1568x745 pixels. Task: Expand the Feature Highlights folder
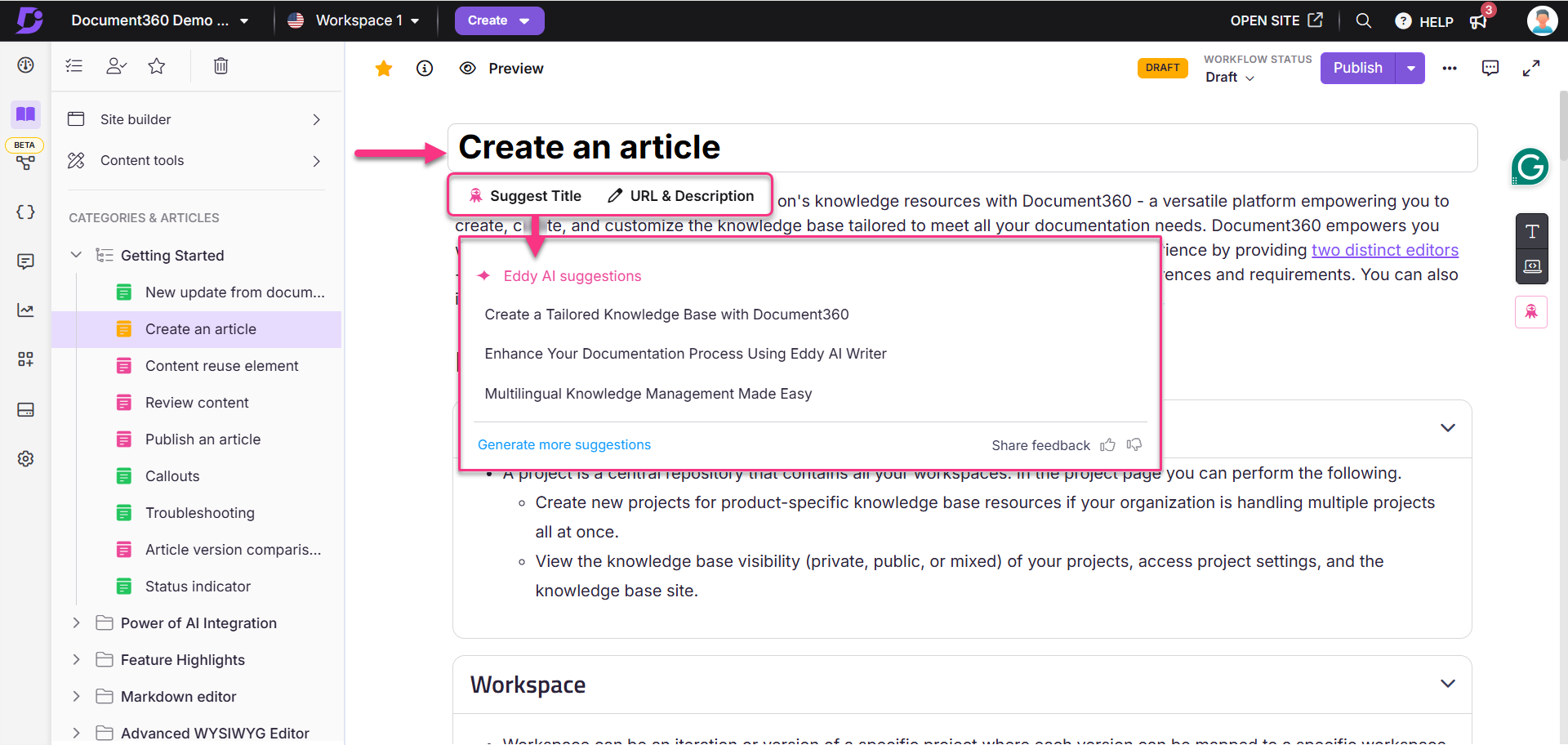76,659
